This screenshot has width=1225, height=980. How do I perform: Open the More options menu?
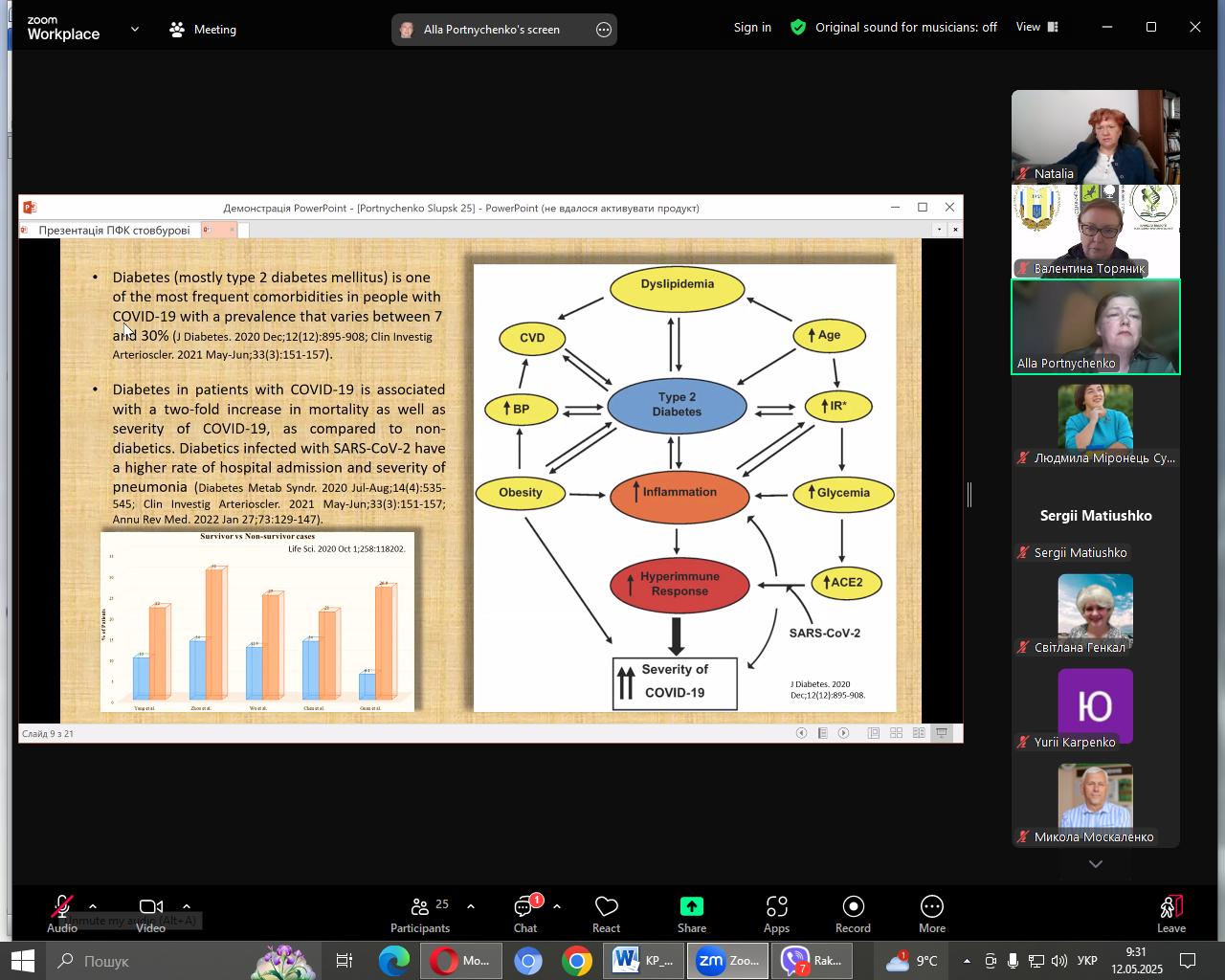coord(932,914)
